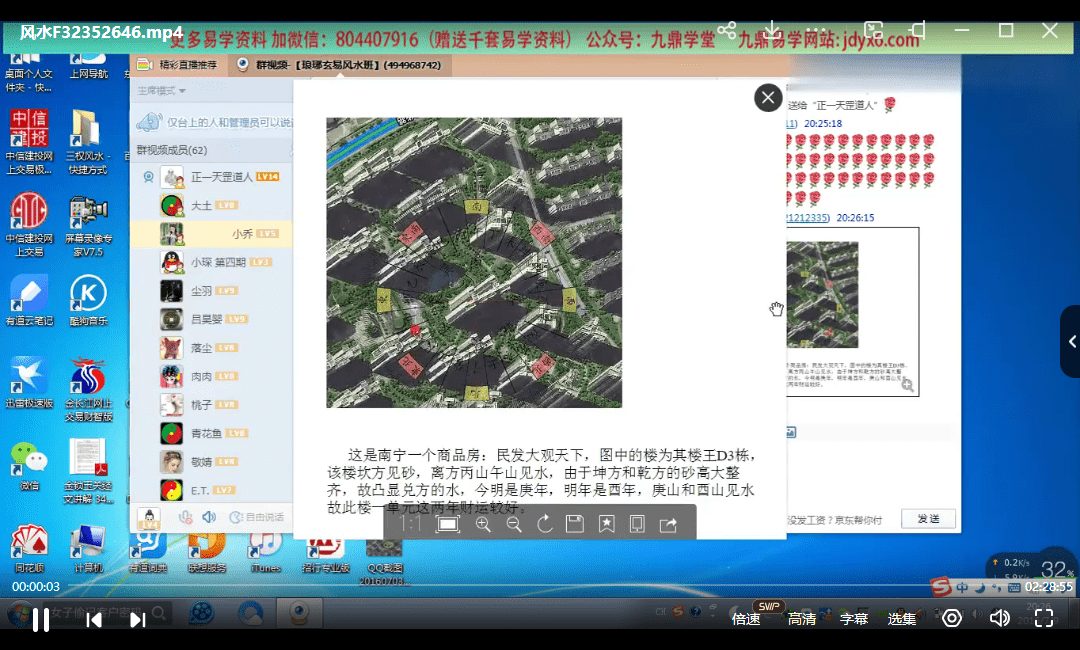Toggle fullscreen mode in the player

(1043, 618)
